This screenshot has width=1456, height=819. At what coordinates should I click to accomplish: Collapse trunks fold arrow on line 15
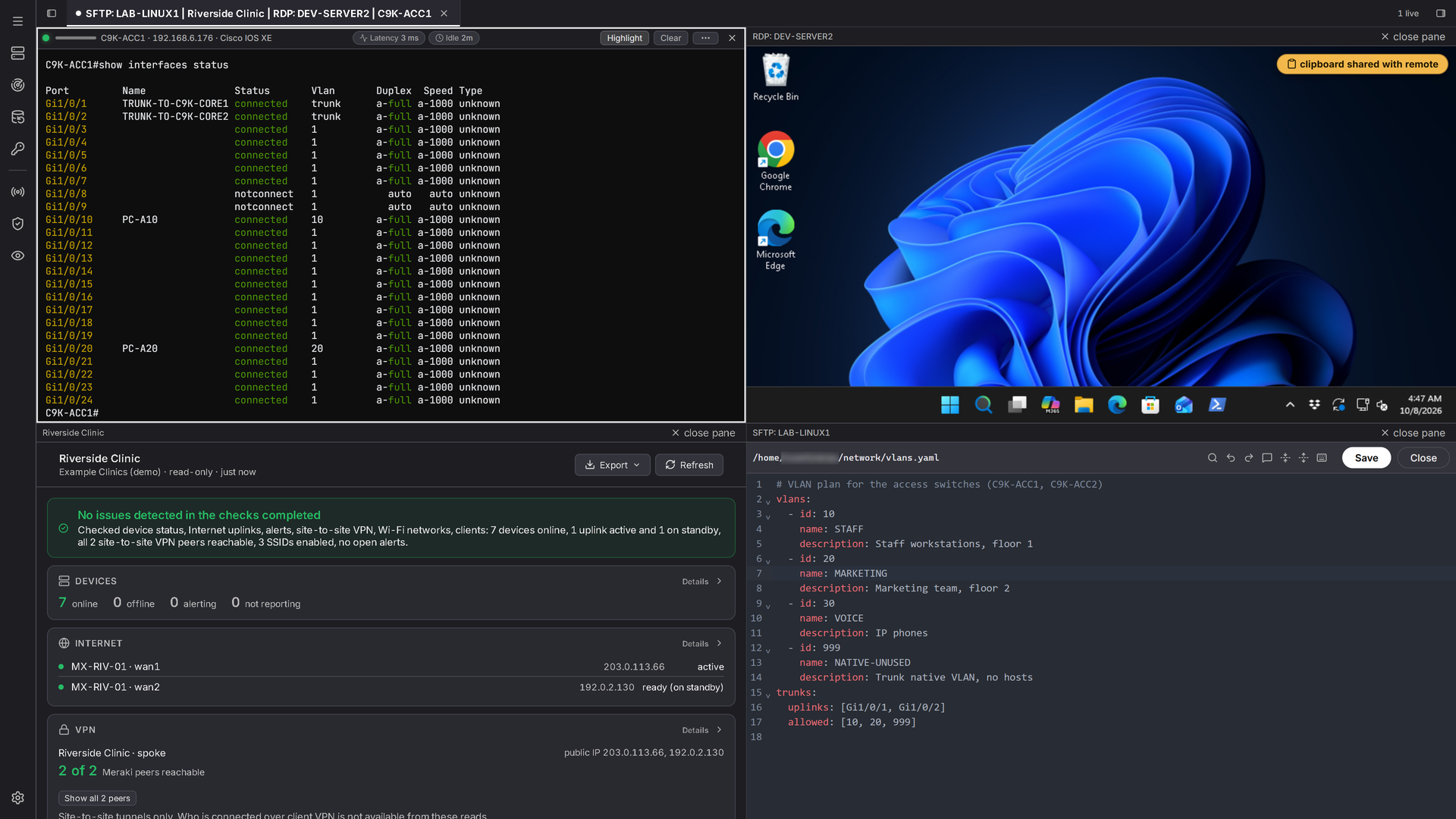pos(768,695)
